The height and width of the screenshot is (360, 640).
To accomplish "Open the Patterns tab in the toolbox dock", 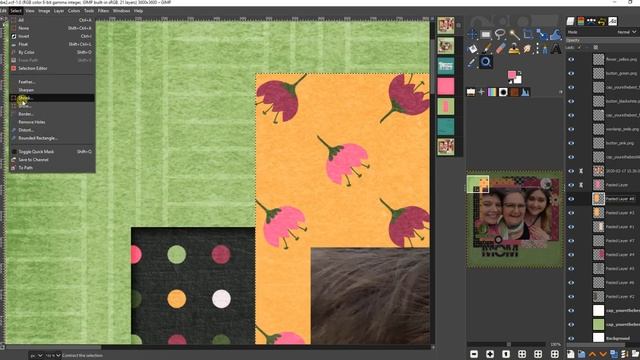I will (514, 92).
